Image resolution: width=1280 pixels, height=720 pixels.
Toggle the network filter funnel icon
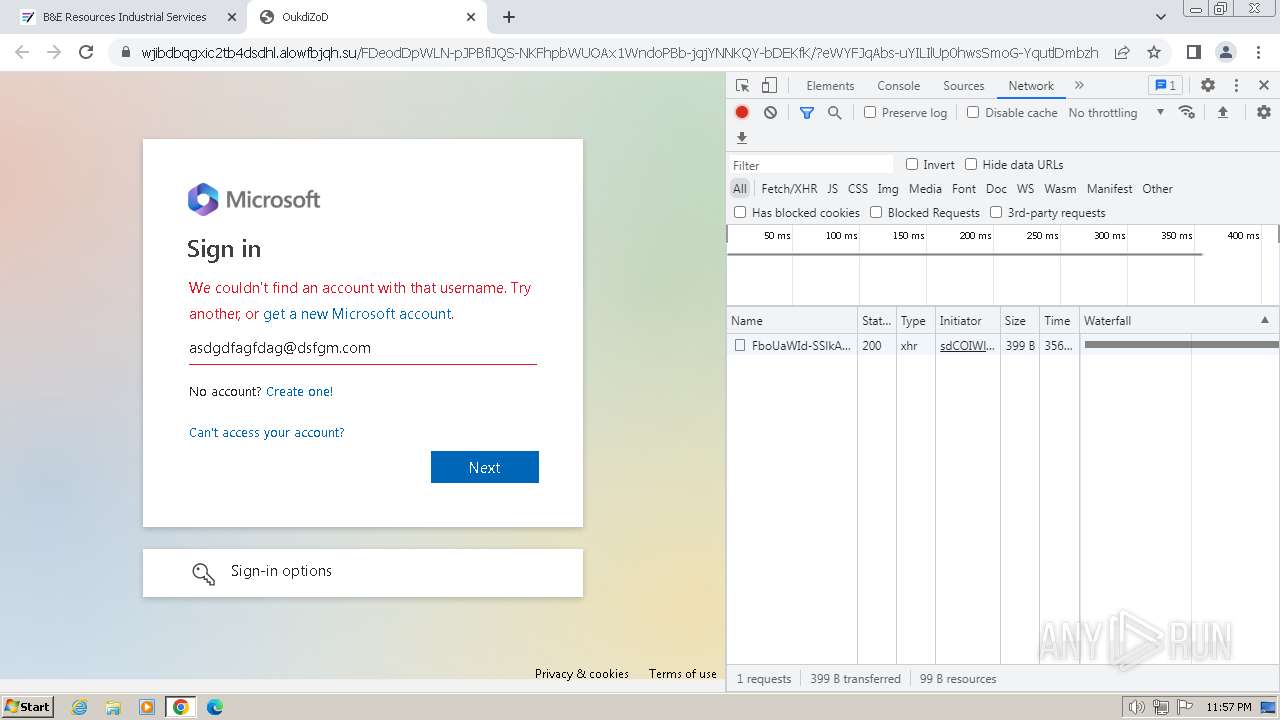[807, 113]
